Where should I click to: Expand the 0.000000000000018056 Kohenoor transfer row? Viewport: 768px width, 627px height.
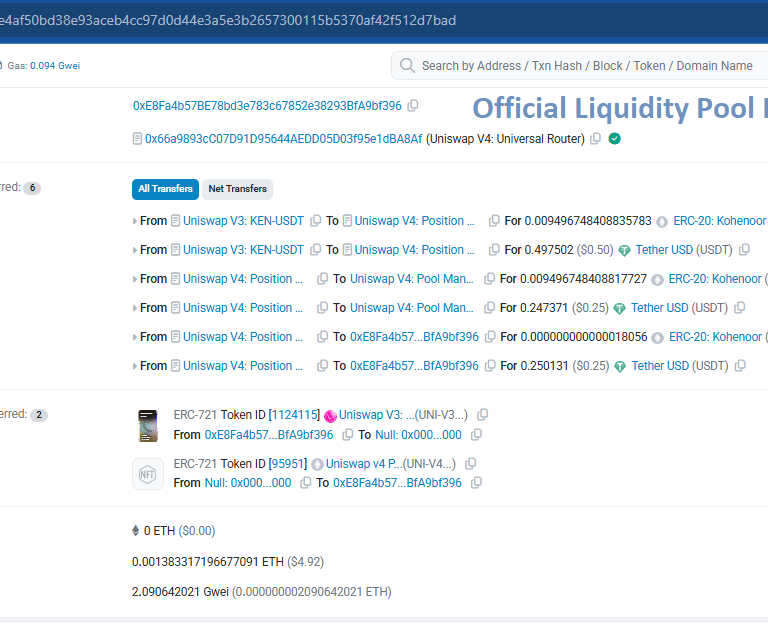tap(135, 337)
